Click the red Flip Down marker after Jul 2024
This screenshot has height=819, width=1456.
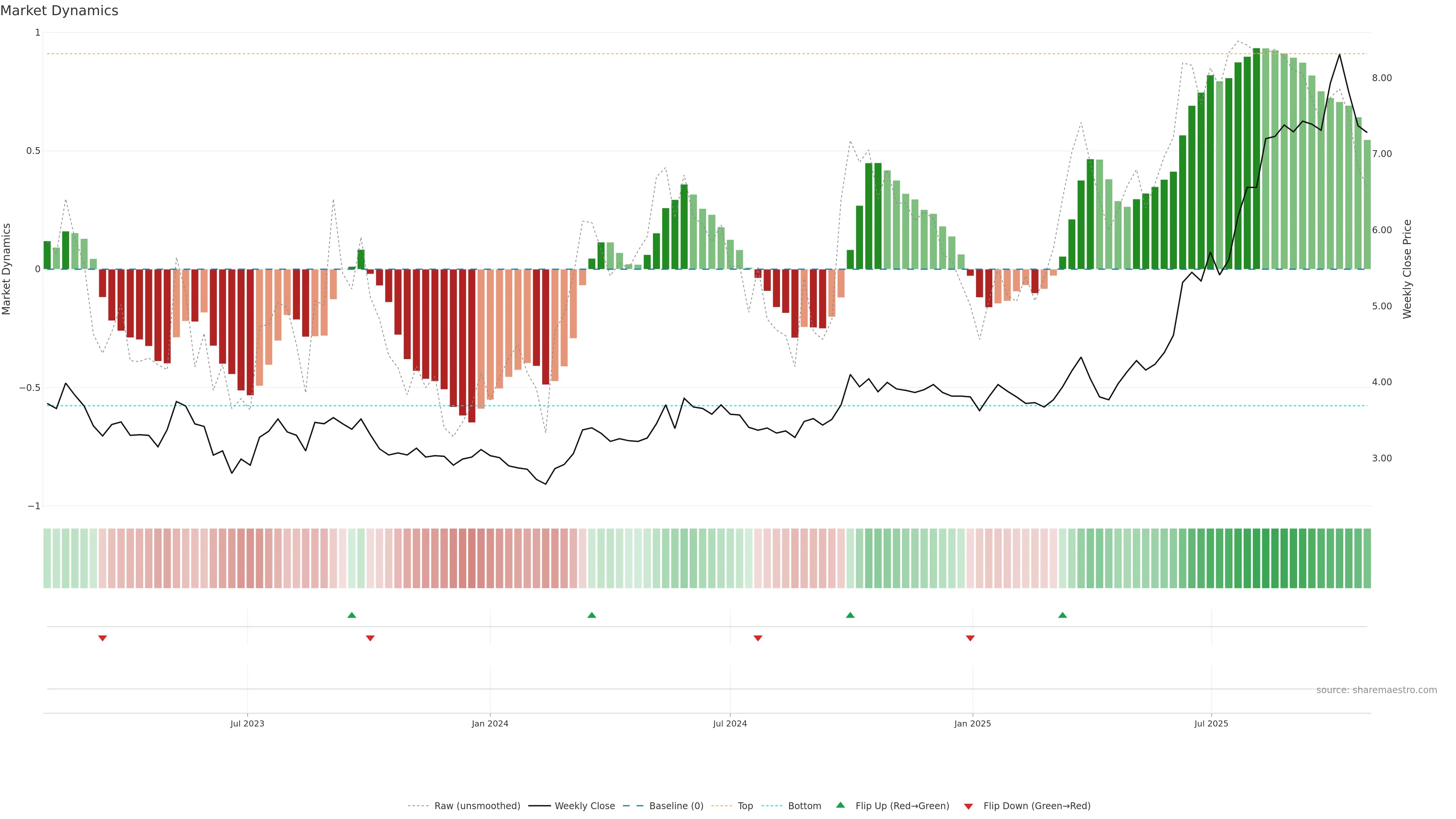pyautogui.click(x=758, y=638)
